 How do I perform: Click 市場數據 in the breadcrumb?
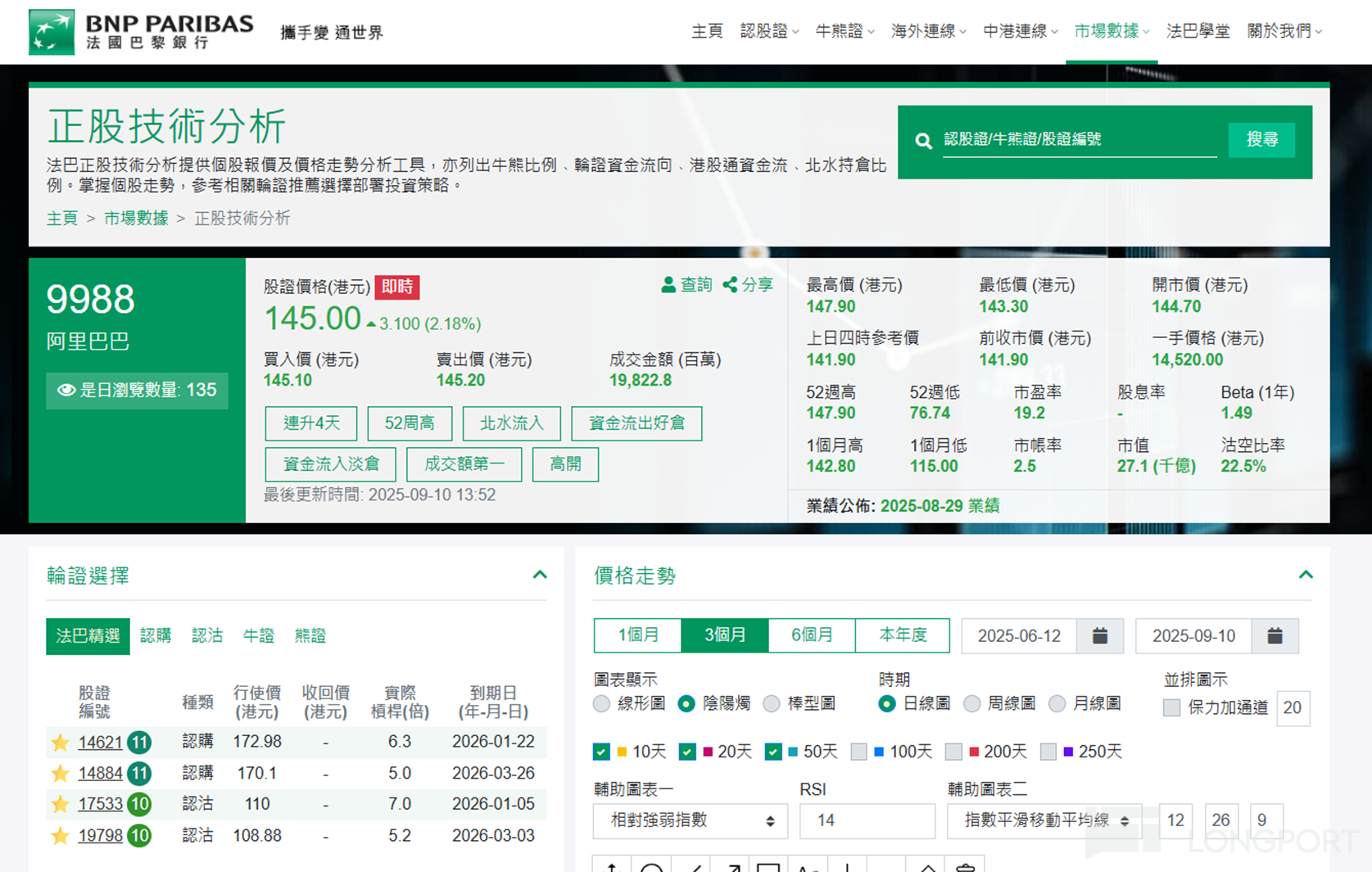tap(136, 219)
